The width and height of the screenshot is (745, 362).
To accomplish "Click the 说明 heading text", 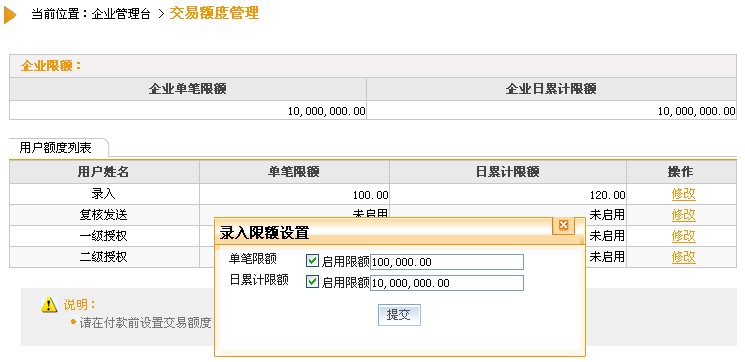I will coord(79,305).
